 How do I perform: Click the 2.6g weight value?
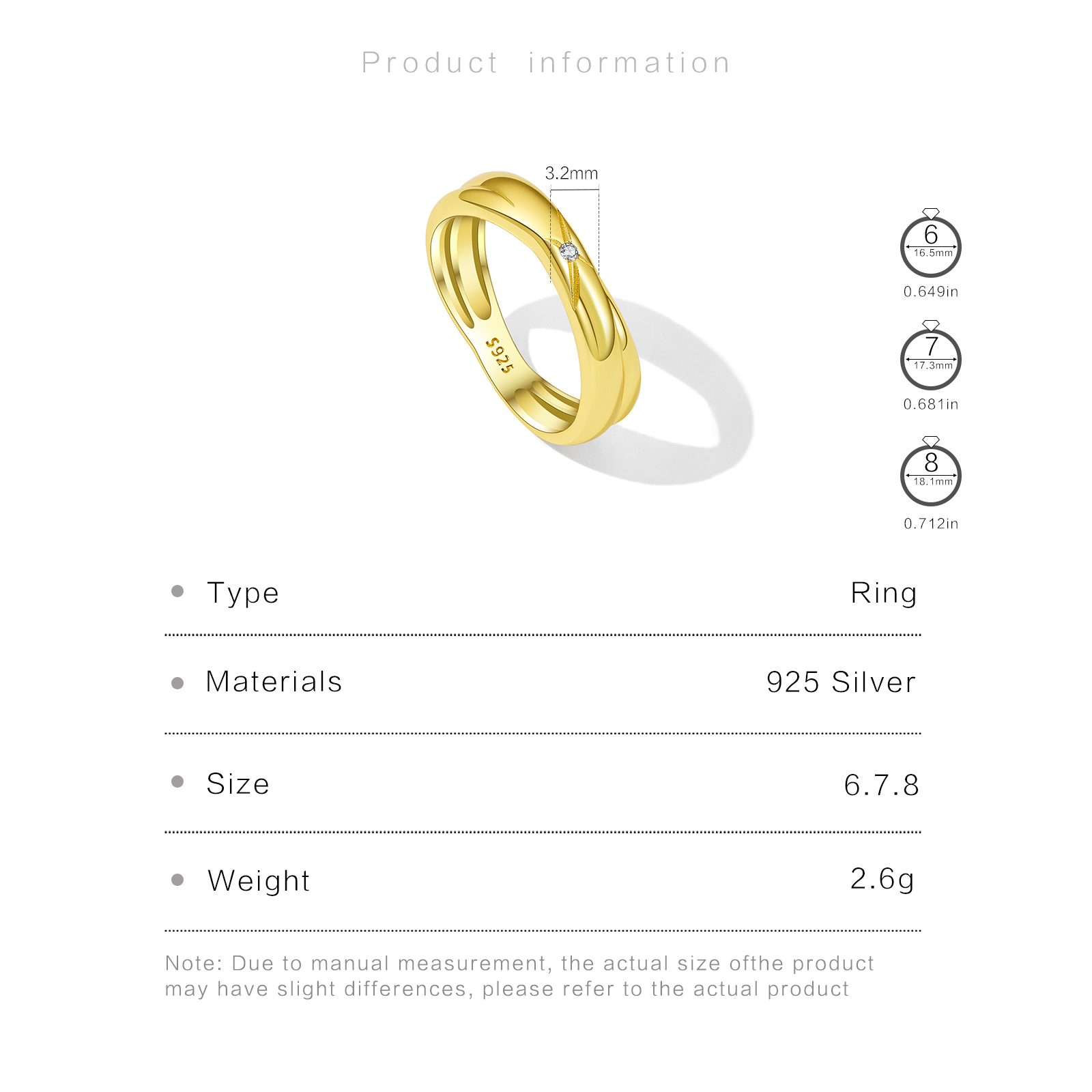882,879
